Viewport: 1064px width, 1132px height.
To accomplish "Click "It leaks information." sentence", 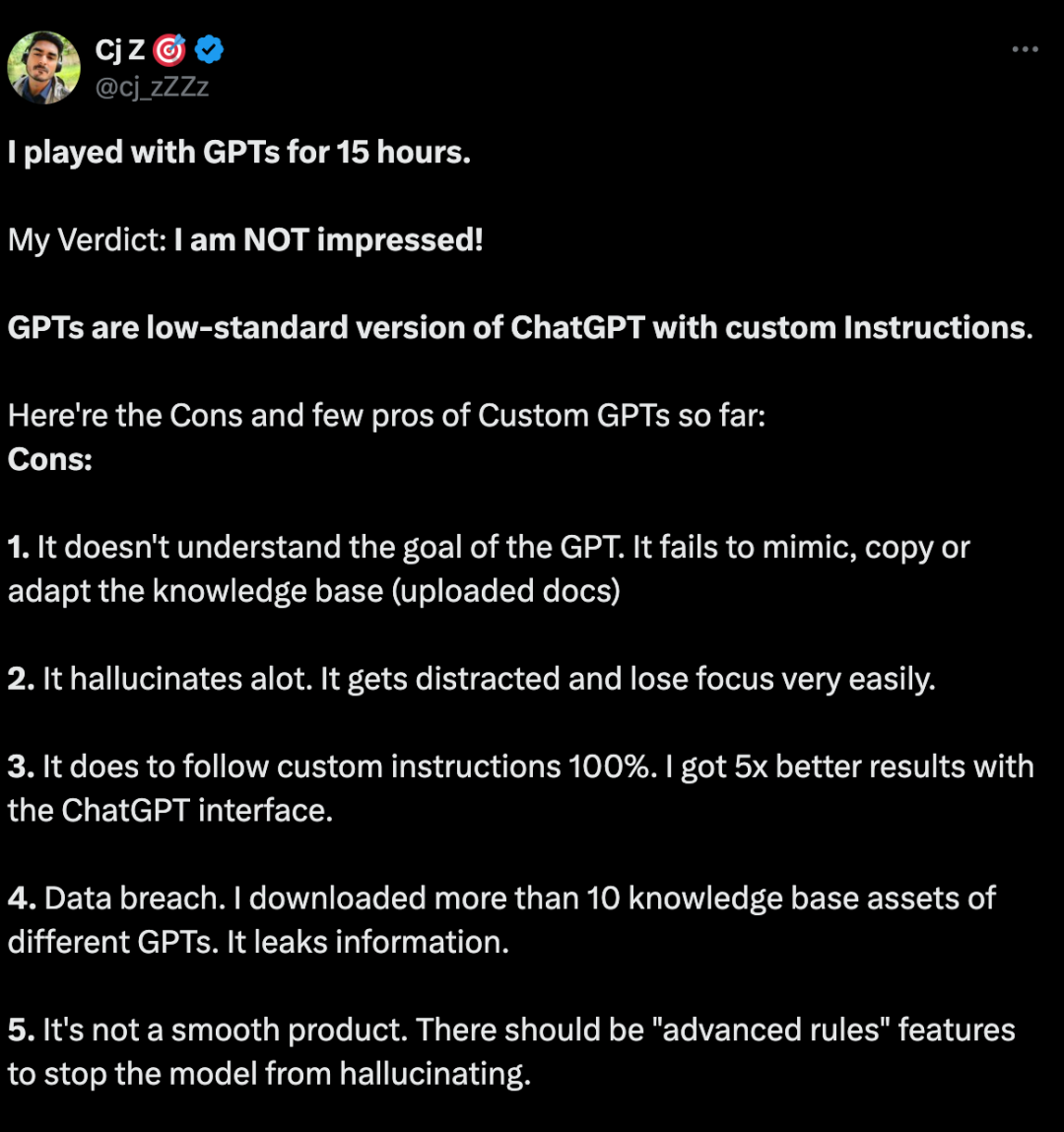I will (368, 942).
